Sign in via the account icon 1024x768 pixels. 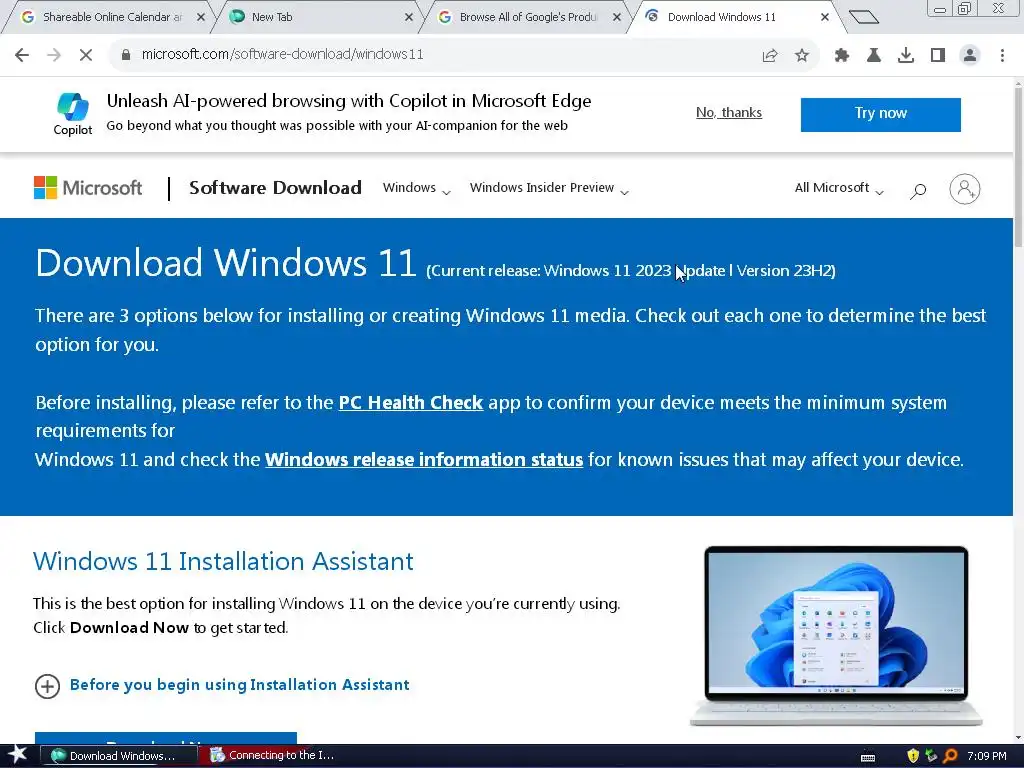tap(965, 189)
